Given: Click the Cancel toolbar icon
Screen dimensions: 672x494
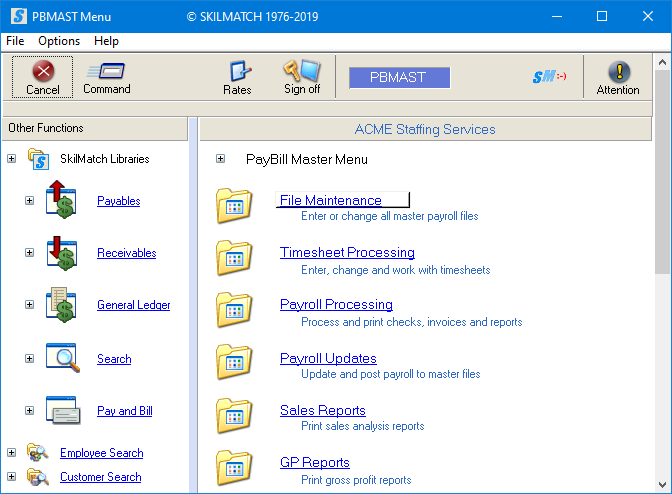Looking at the screenshot, I should pos(42,72).
